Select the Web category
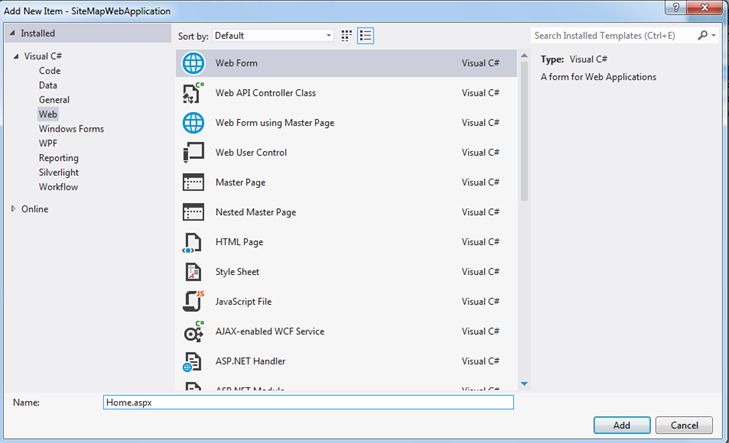The width and height of the screenshot is (729, 443). 48,114
